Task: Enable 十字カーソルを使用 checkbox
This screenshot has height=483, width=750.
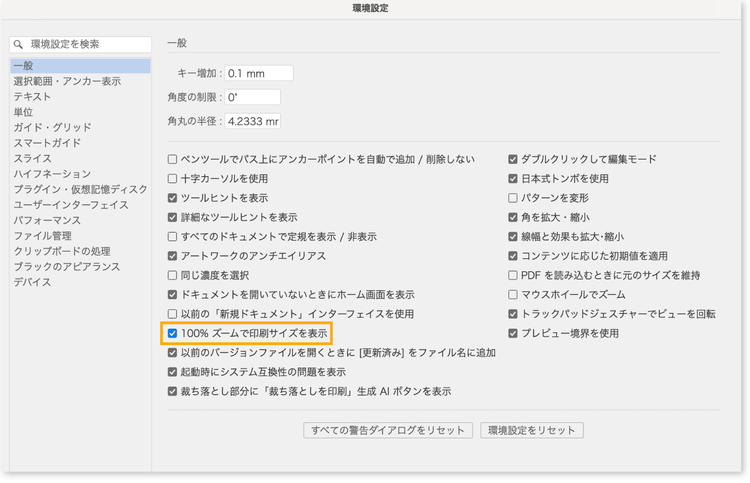Action: [172, 179]
